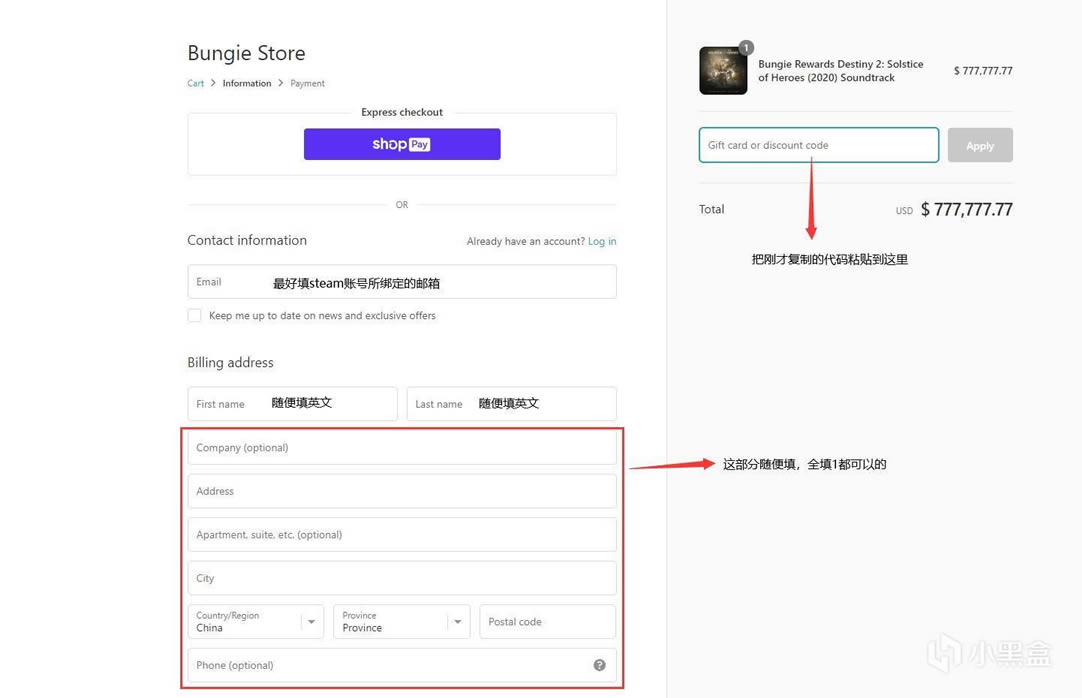Image resolution: width=1082 pixels, height=698 pixels.
Task: Focus the Address input field
Action: point(401,491)
